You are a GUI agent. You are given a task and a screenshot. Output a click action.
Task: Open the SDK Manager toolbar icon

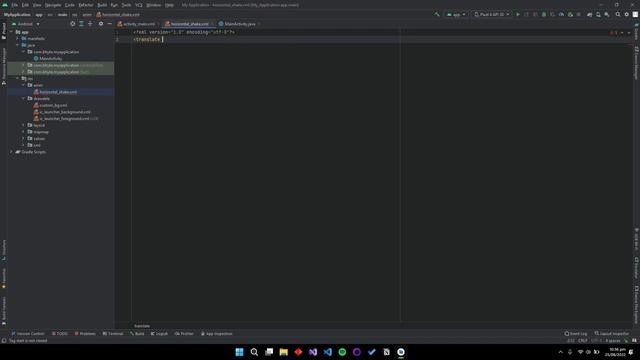[607, 14]
